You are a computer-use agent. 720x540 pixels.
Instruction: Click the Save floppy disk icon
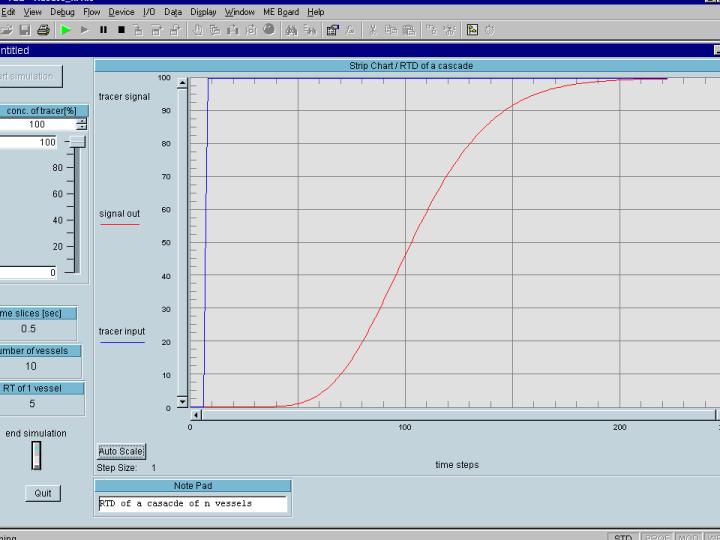tap(25, 30)
